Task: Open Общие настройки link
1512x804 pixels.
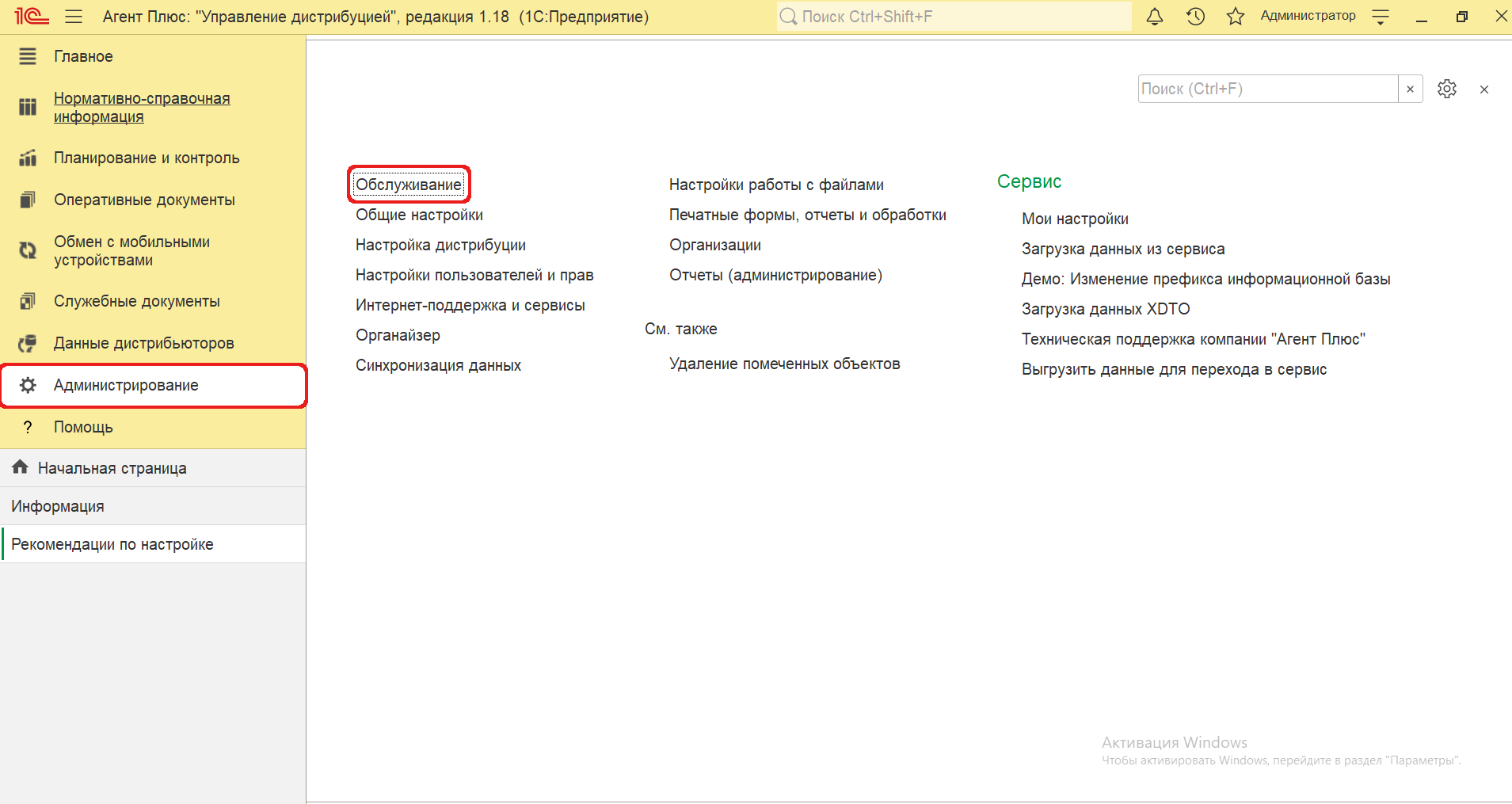Action: click(x=419, y=215)
